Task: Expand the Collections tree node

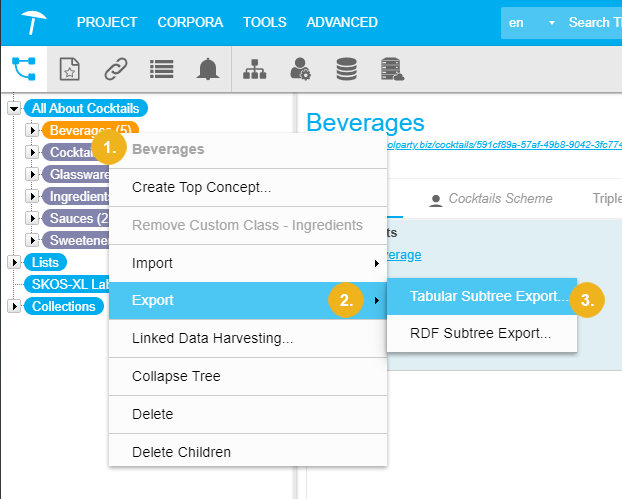Action: (x=14, y=306)
